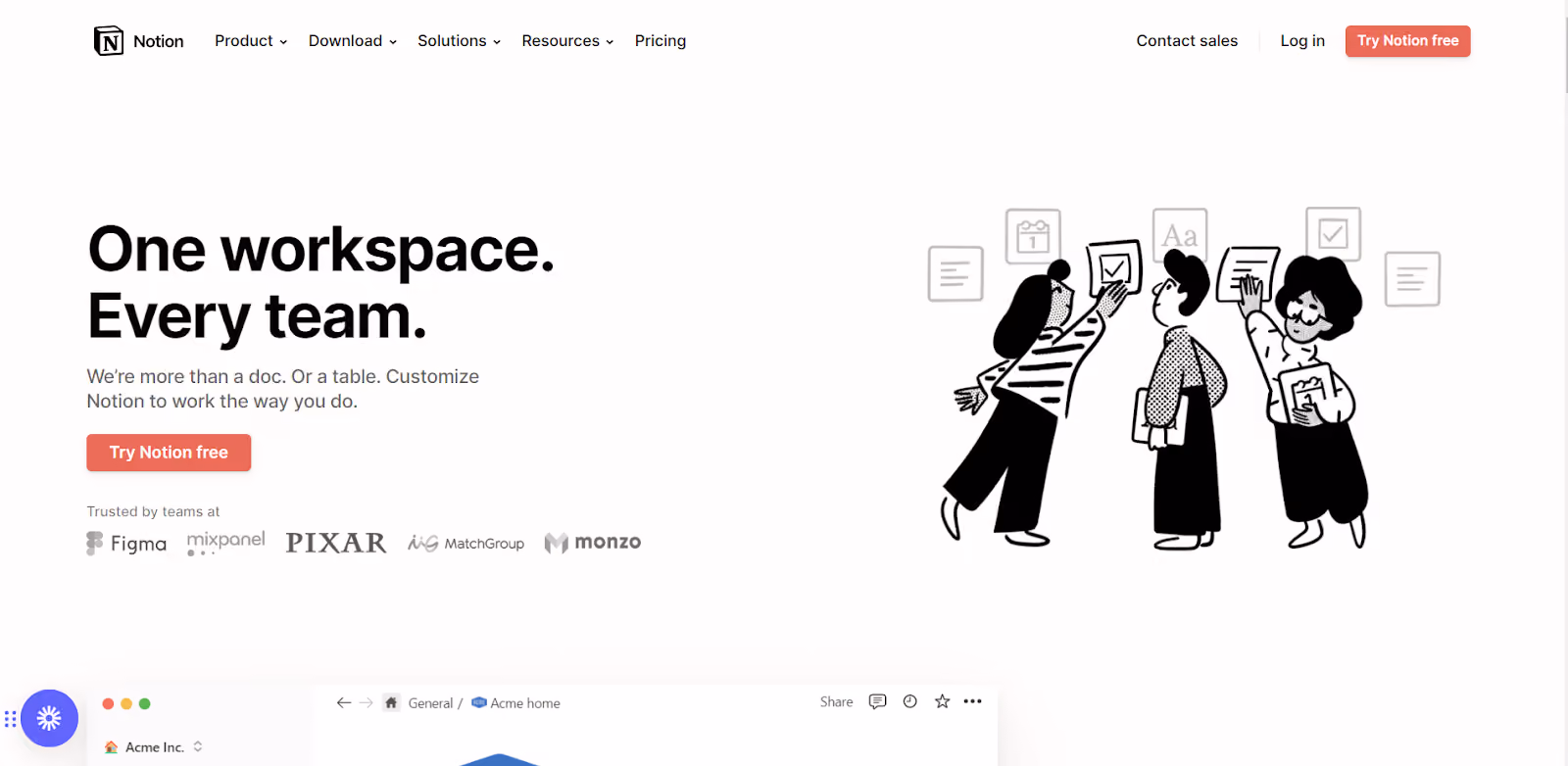
Task: Click the illustration of three people
Action: pos(1183,377)
